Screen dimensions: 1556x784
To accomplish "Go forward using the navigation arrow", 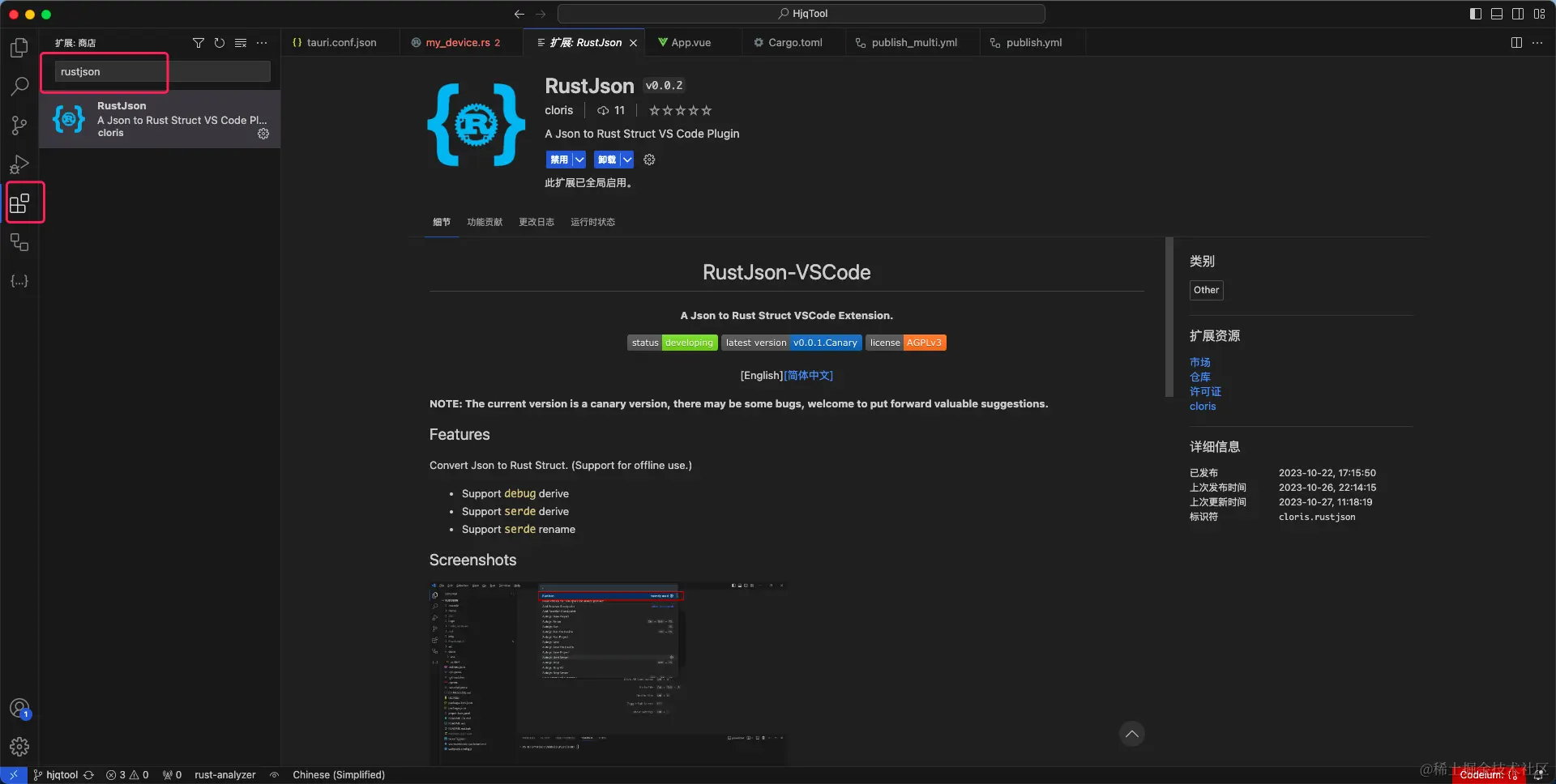I will coord(541,14).
